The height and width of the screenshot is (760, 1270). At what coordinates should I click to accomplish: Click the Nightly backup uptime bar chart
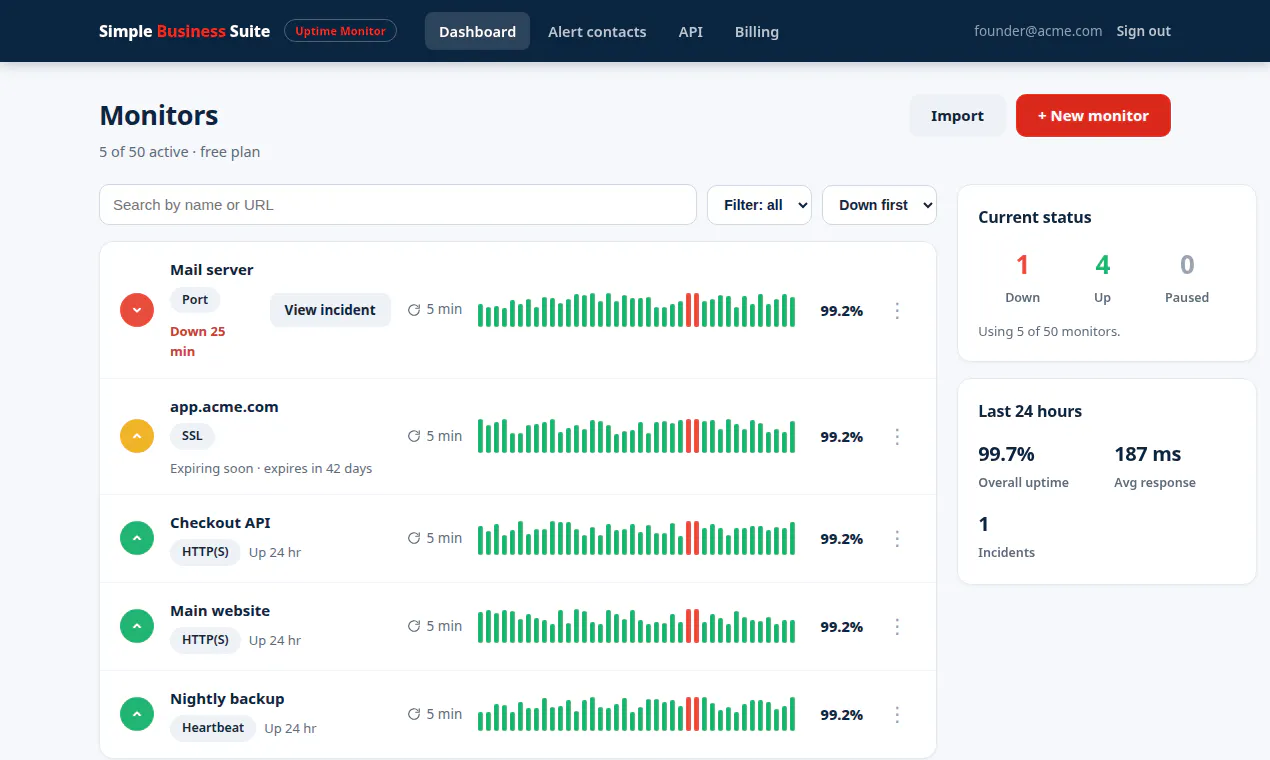pos(637,714)
